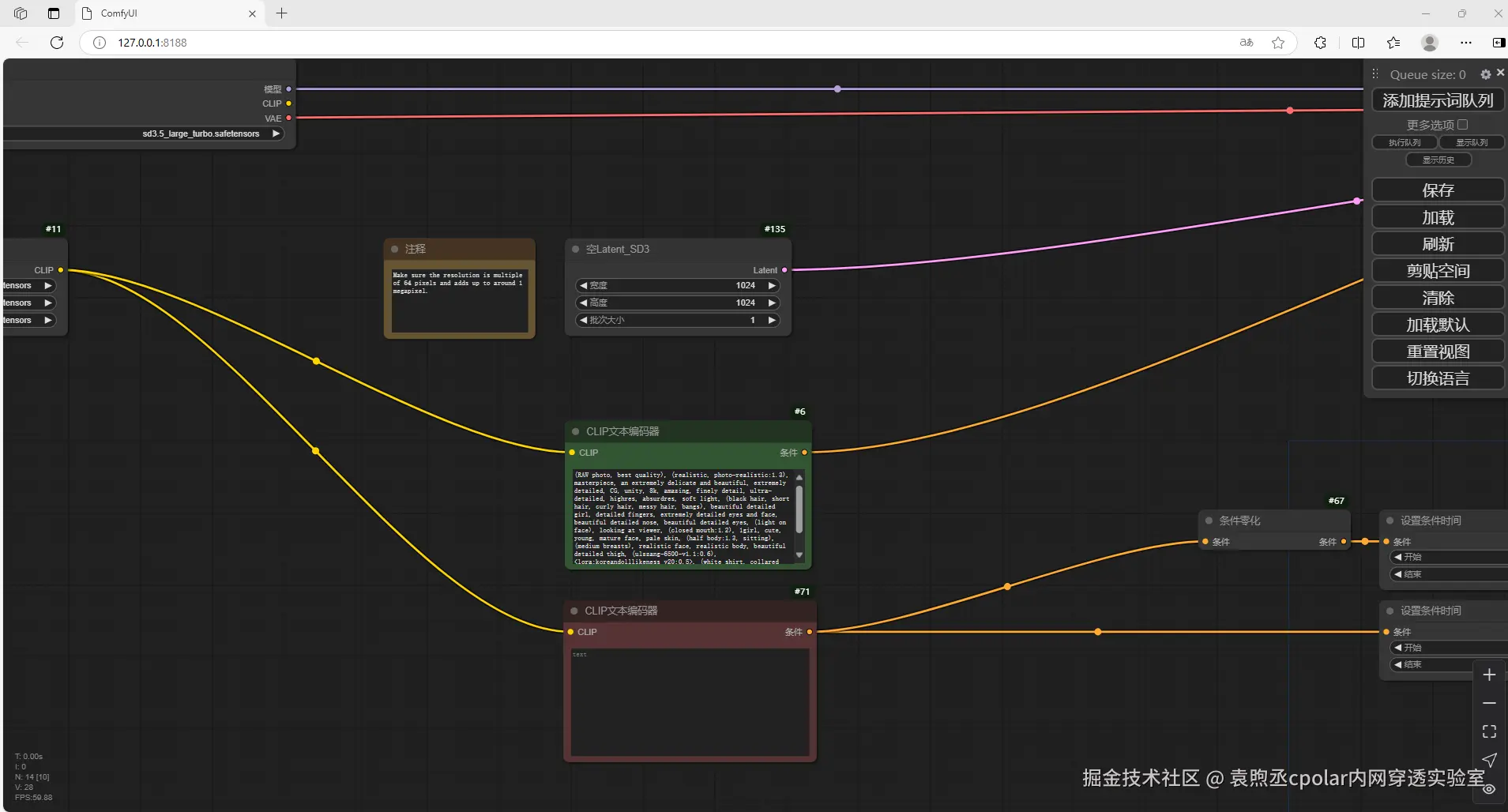Image resolution: width=1508 pixels, height=812 pixels.
Task: Fit the workflow to view
Action: [x=1489, y=731]
